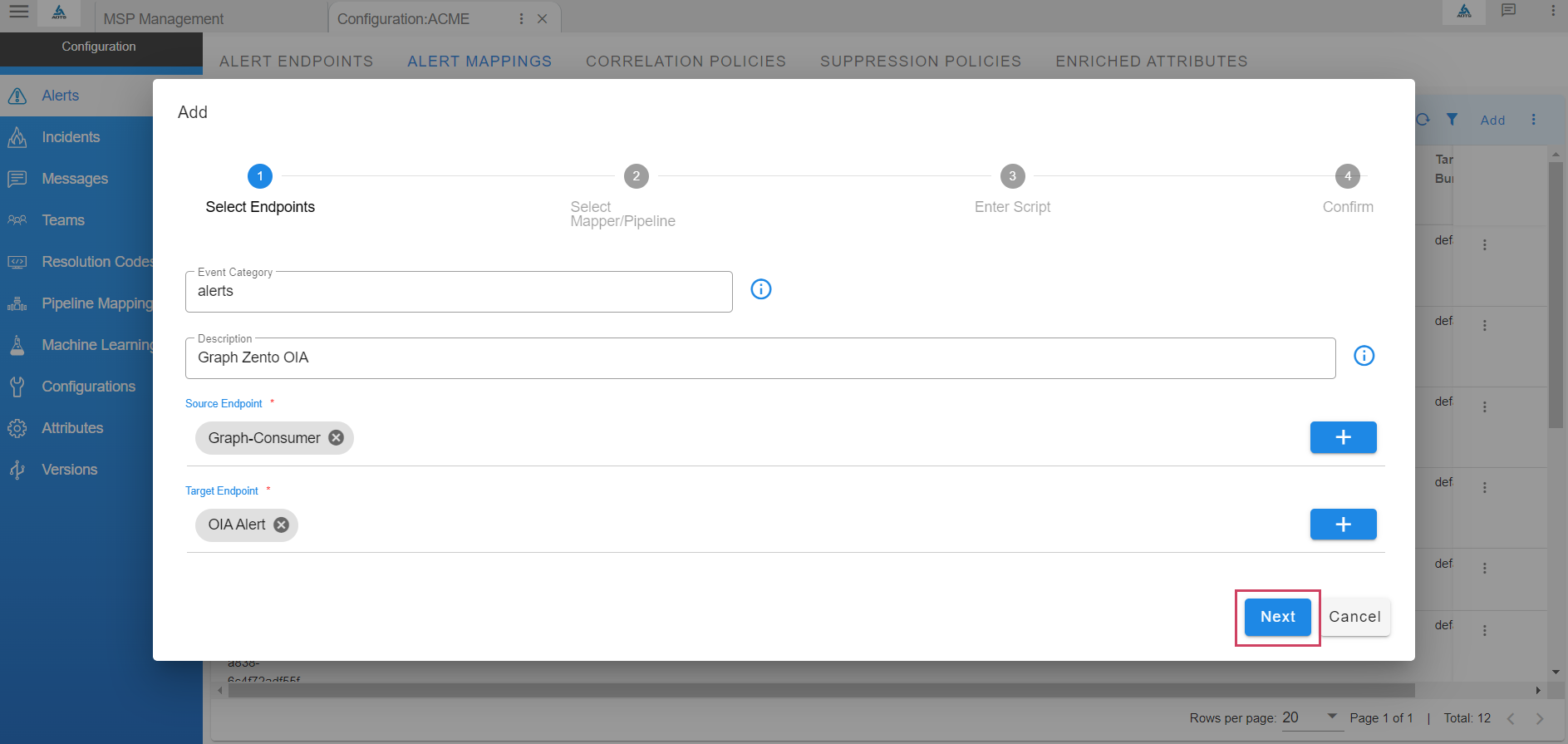
Task: Add a source endpoint with plus button
Action: point(1343,437)
